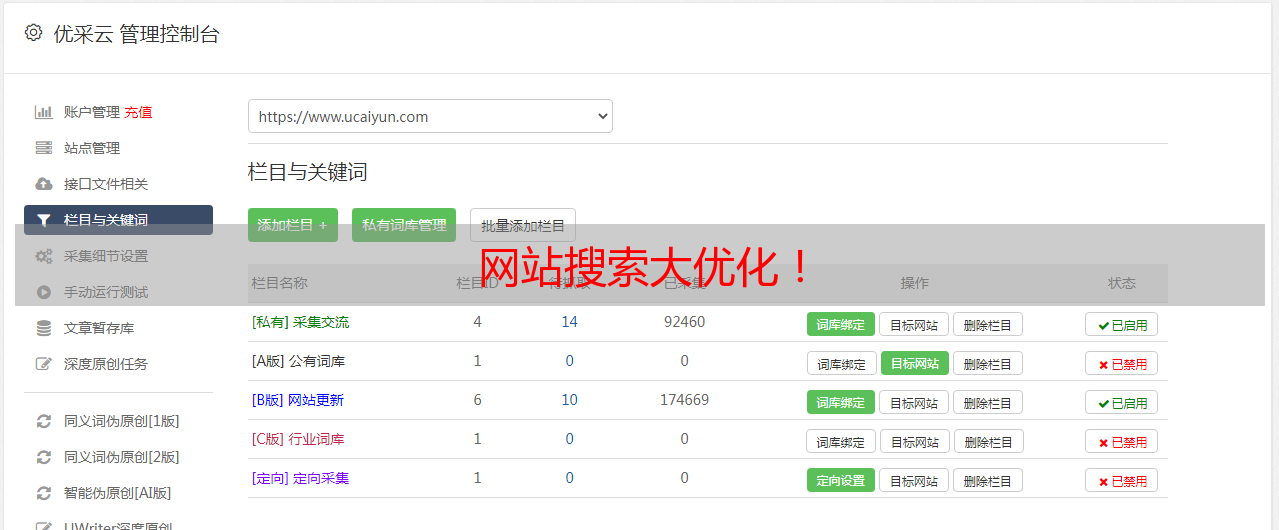Click the 状态 column header
This screenshot has width=1279, height=530.
(x=1122, y=283)
